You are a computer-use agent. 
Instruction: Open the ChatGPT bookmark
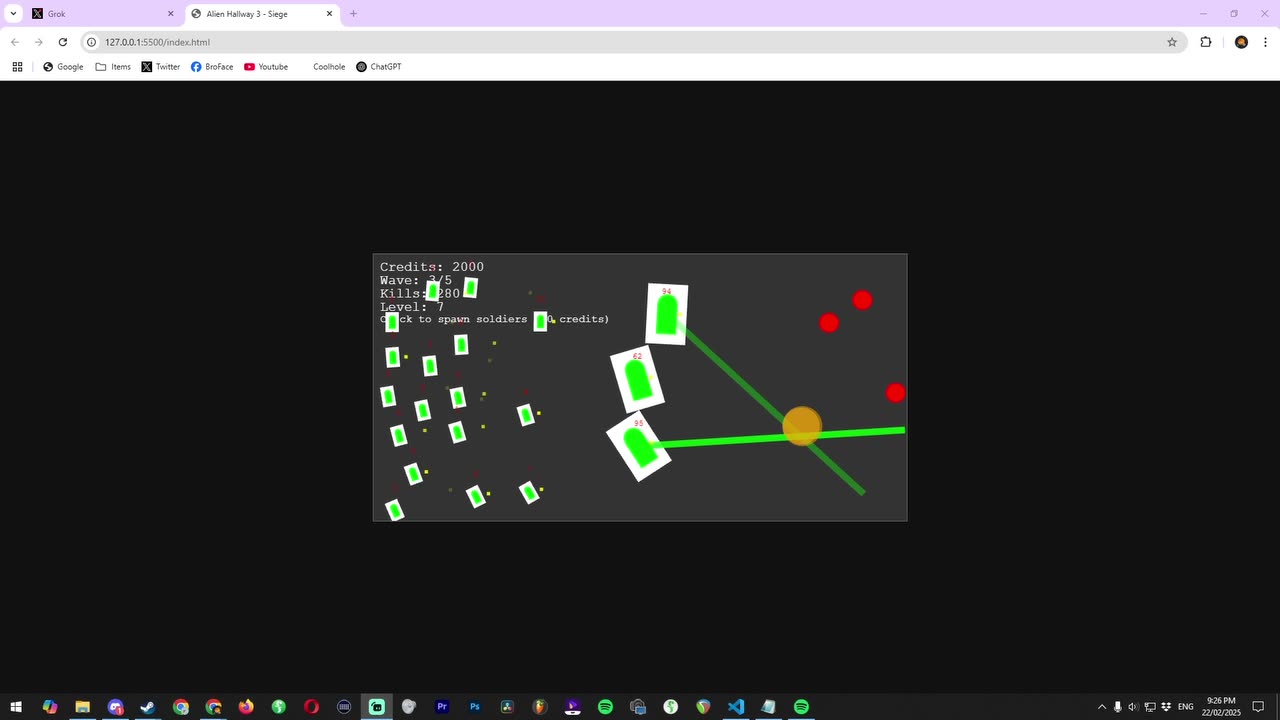tap(379, 67)
